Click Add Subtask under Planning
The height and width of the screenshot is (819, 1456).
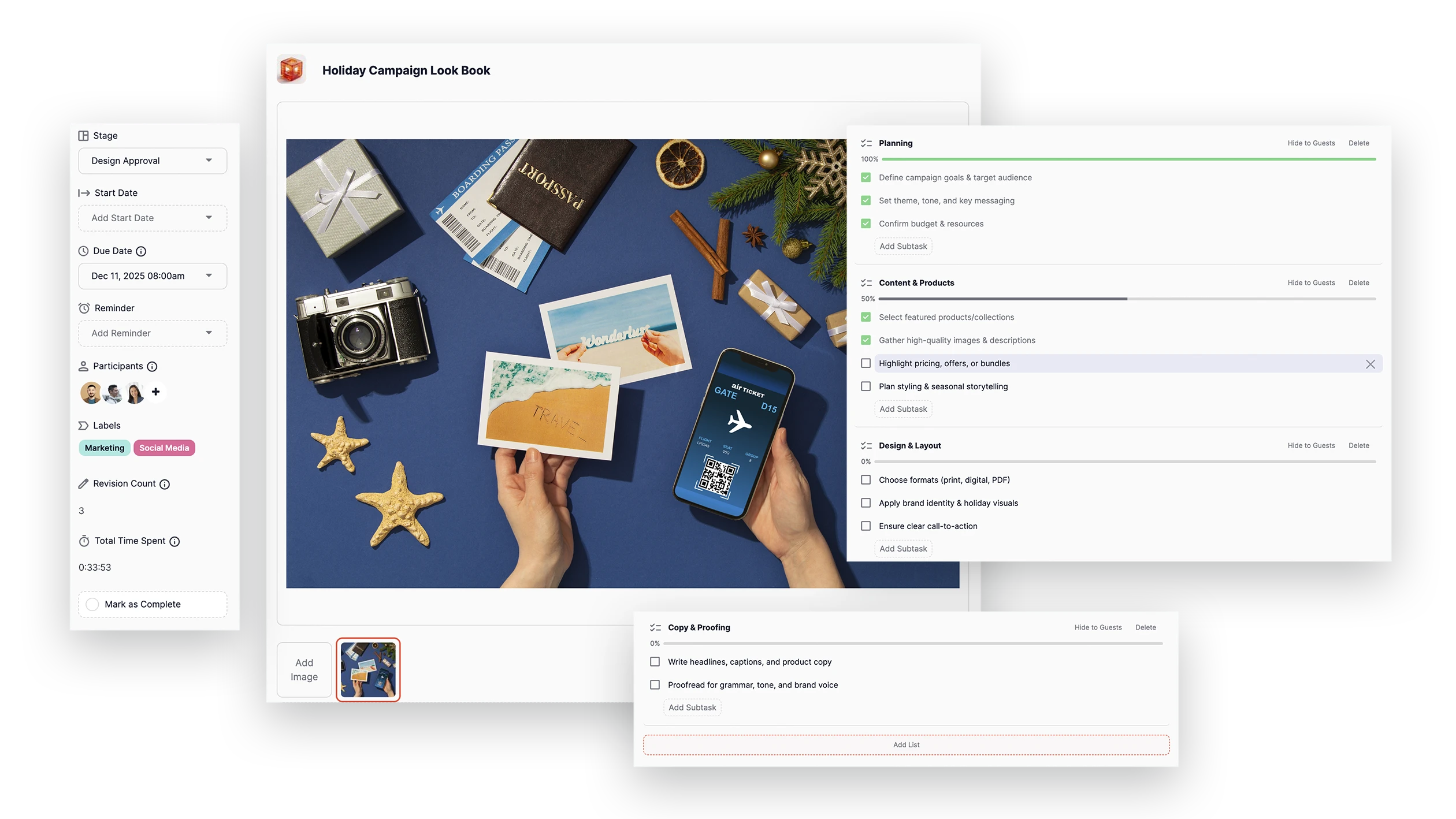click(903, 246)
